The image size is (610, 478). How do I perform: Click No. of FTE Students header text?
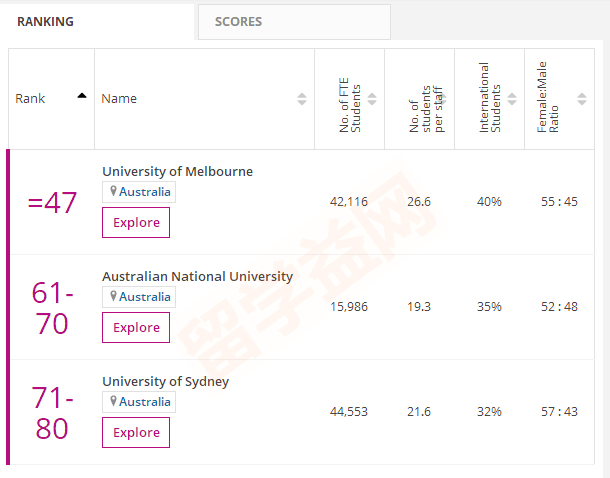[x=350, y=105]
